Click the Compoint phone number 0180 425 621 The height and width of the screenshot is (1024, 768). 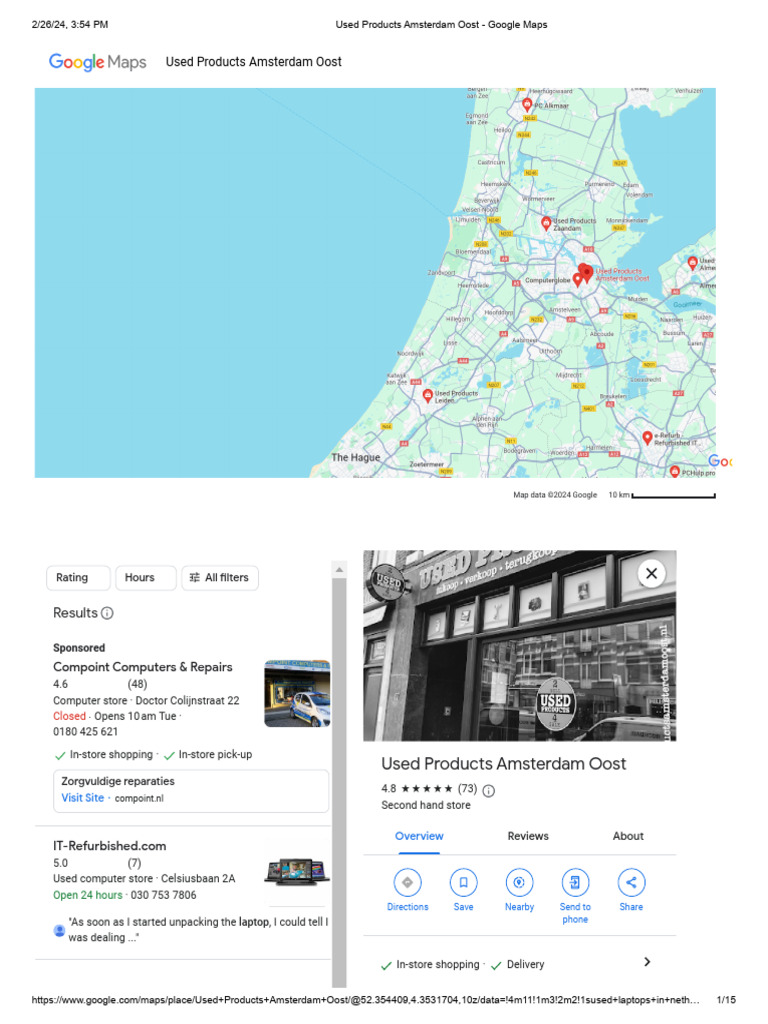click(x=86, y=731)
